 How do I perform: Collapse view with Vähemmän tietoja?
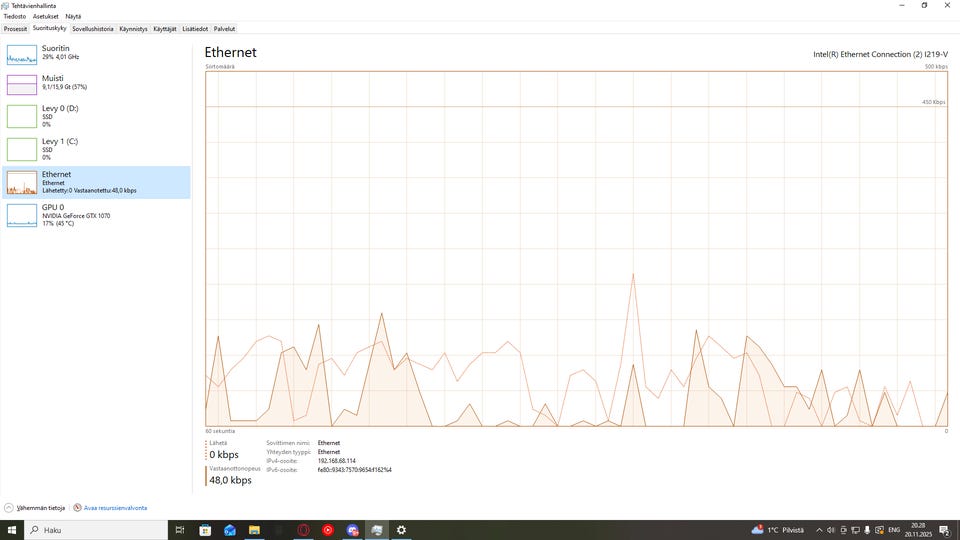click(35, 508)
